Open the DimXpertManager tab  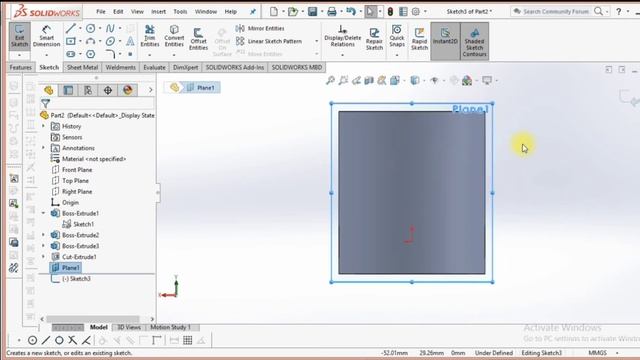point(108,90)
